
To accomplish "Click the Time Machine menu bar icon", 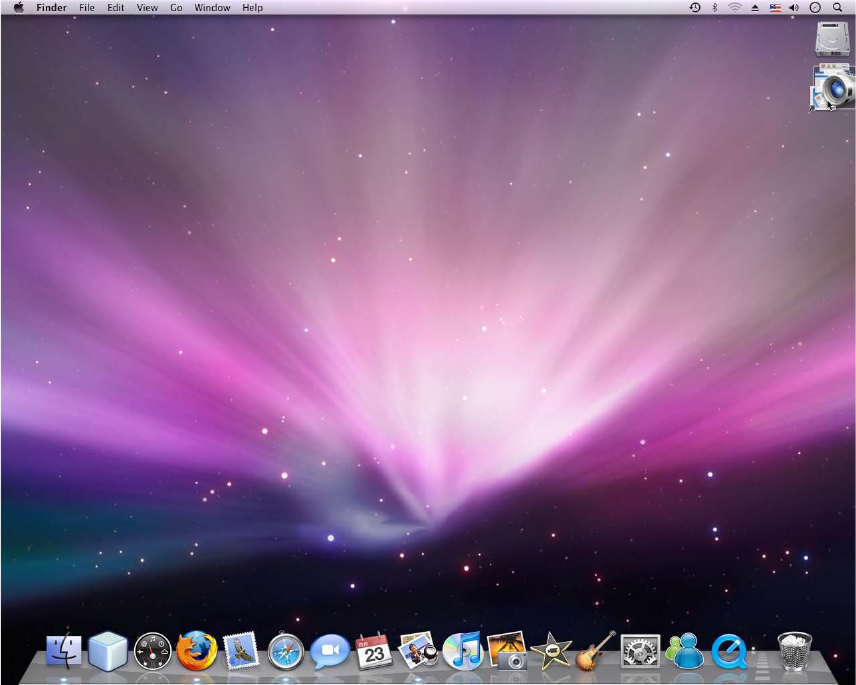I will 695,8.
